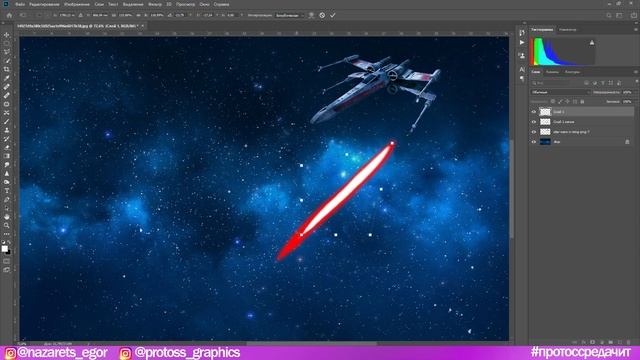
Task: Toggle Quick Mask mode
Action: 7,261
